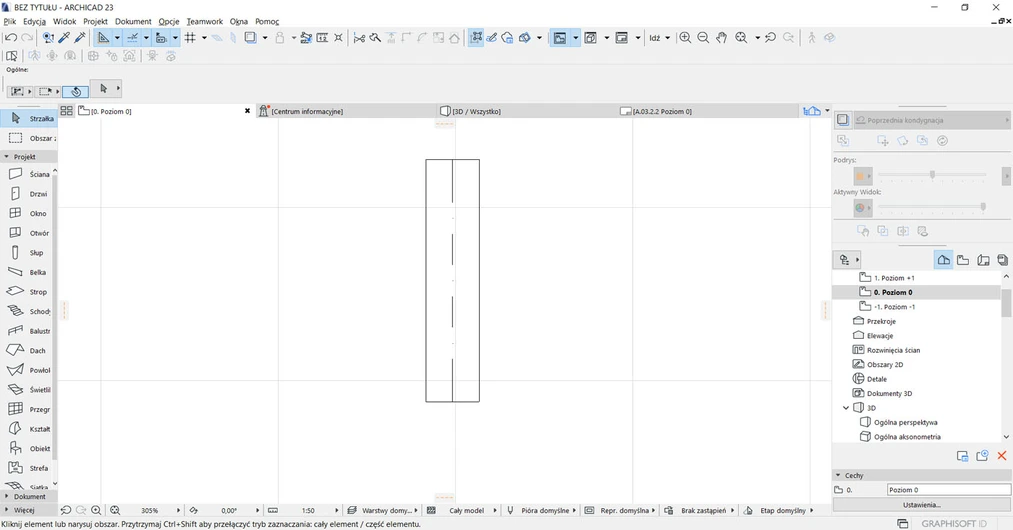Image resolution: width=1013 pixels, height=530 pixels.
Task: Open the Teamwork menu
Action: [205, 21]
